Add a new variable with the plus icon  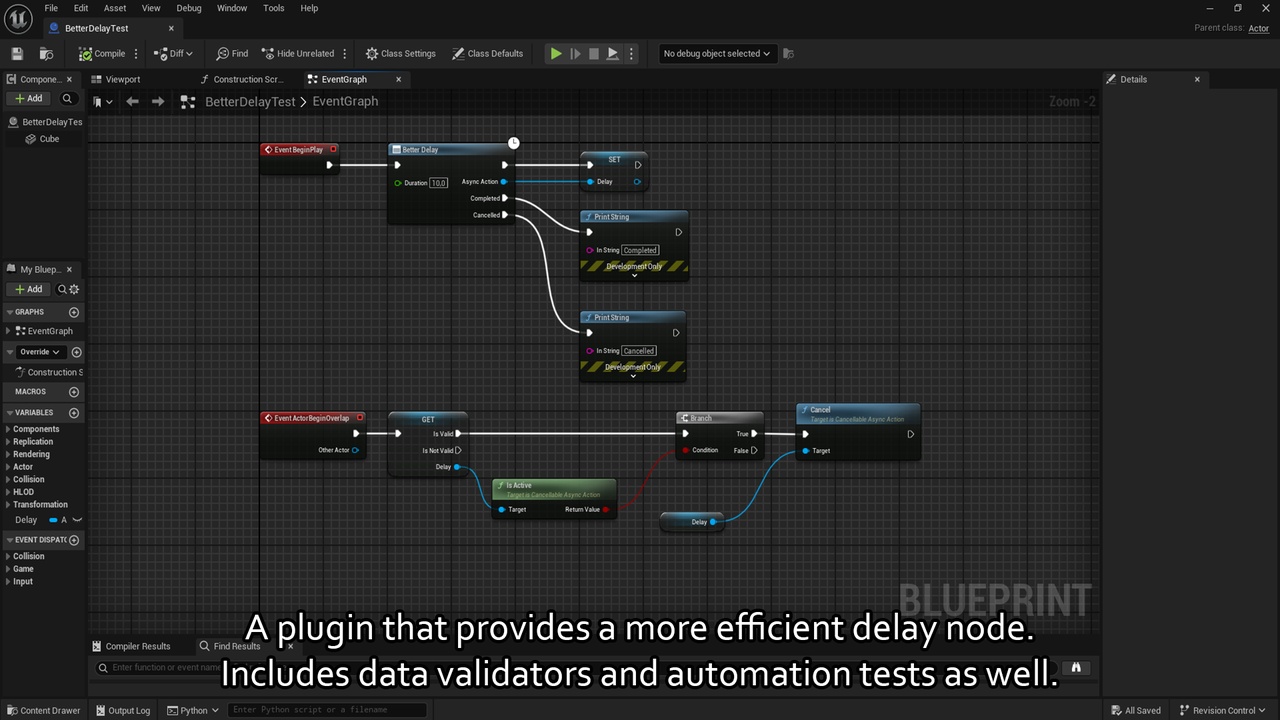pyautogui.click(x=74, y=413)
